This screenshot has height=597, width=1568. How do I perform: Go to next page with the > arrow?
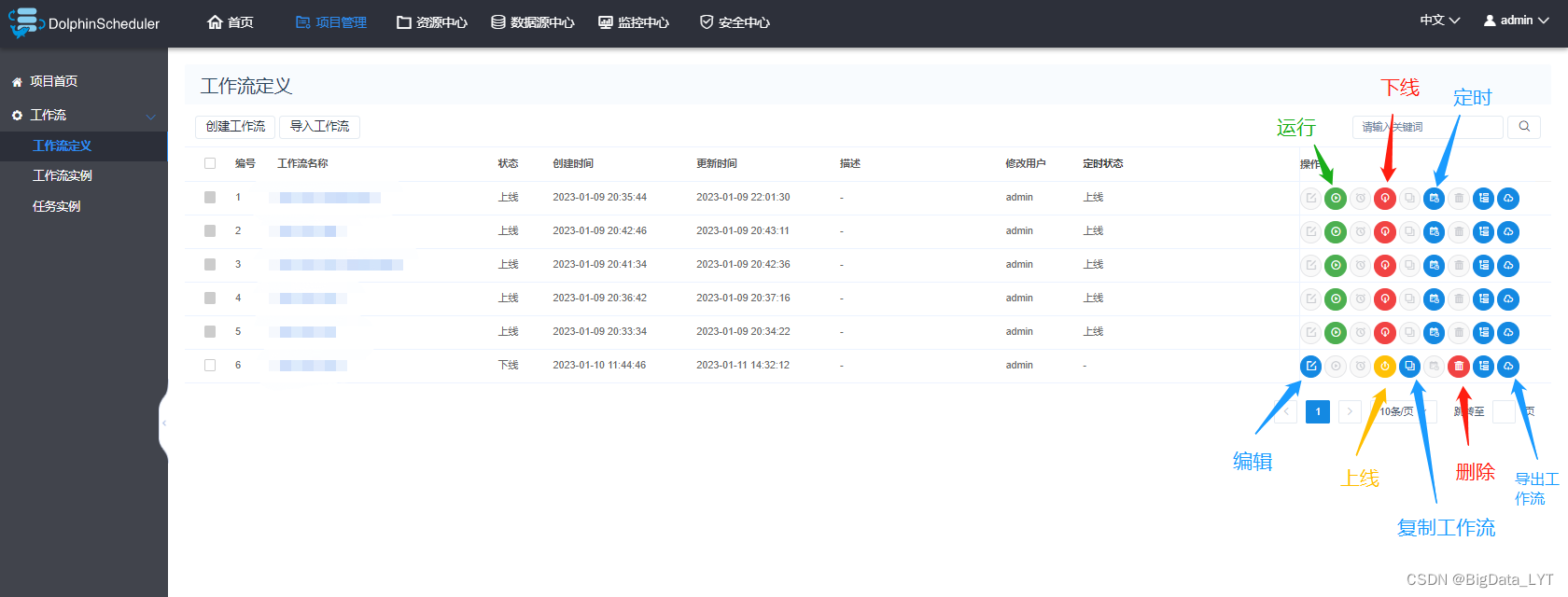[x=1350, y=411]
